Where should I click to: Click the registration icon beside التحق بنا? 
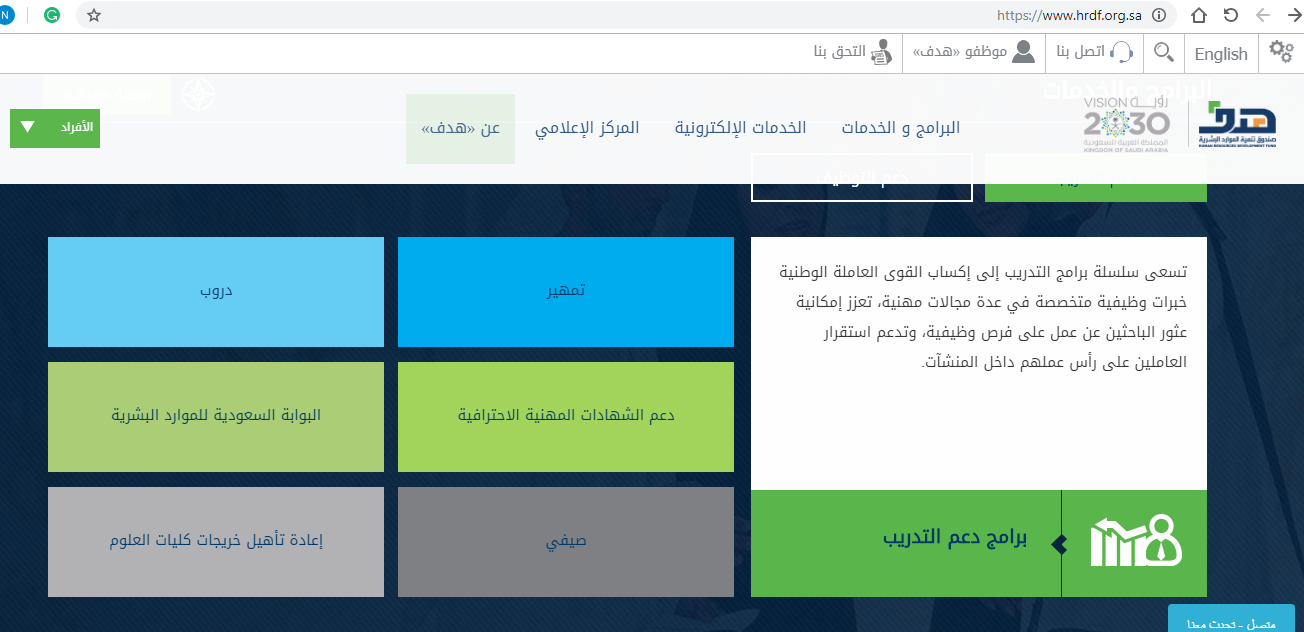[881, 52]
